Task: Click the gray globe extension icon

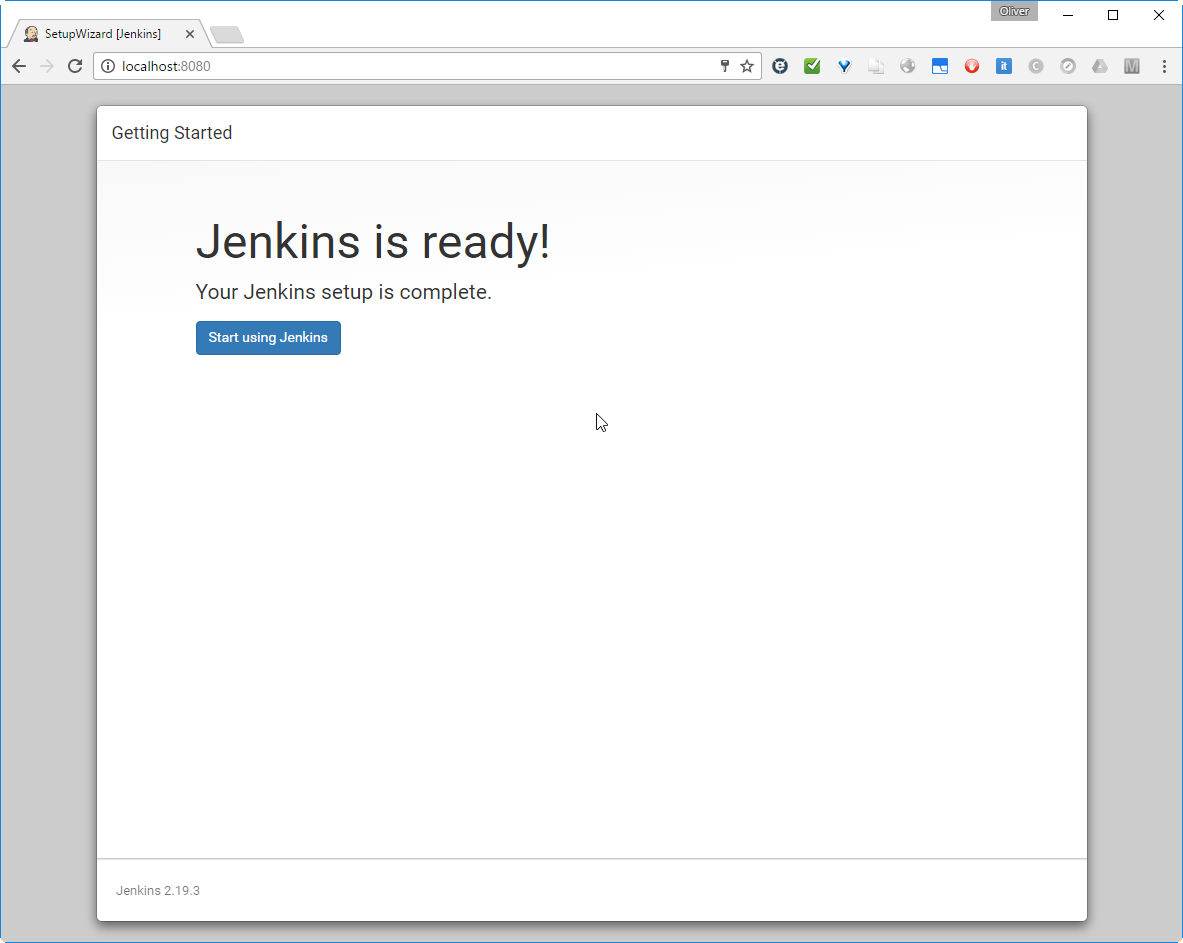Action: point(908,66)
